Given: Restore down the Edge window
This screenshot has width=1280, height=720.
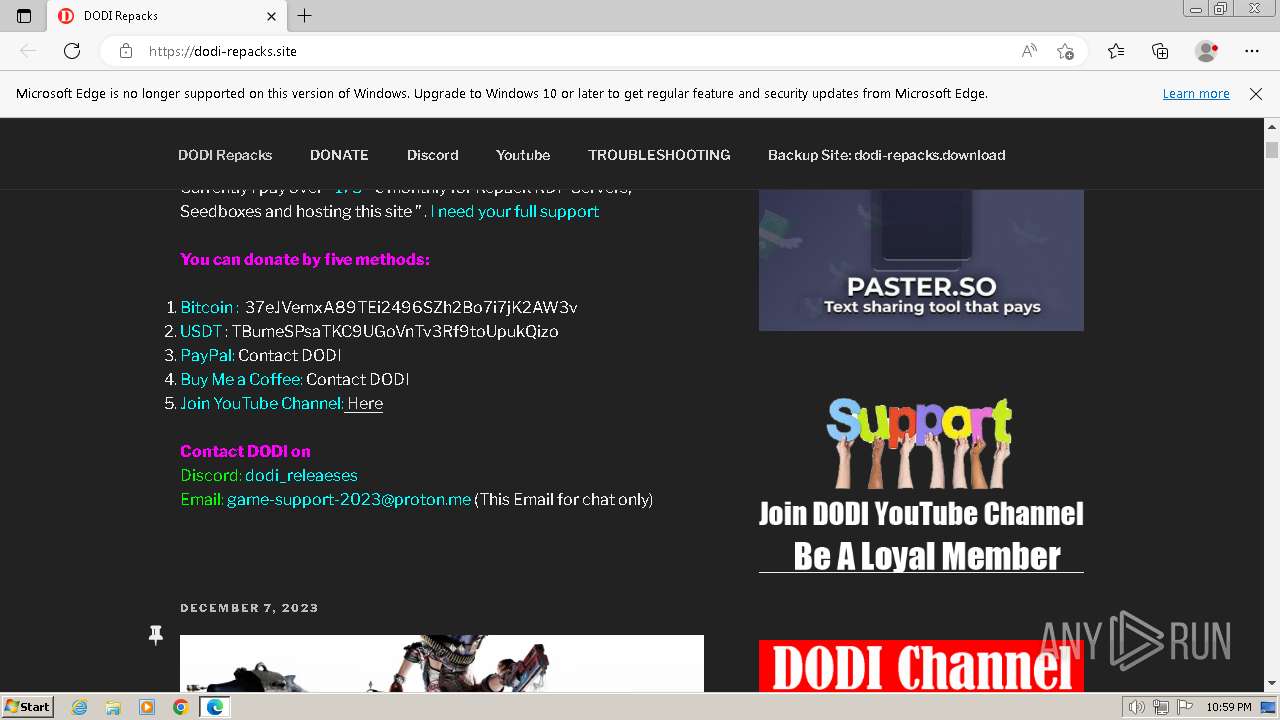Looking at the screenshot, I should pos(1221,8).
